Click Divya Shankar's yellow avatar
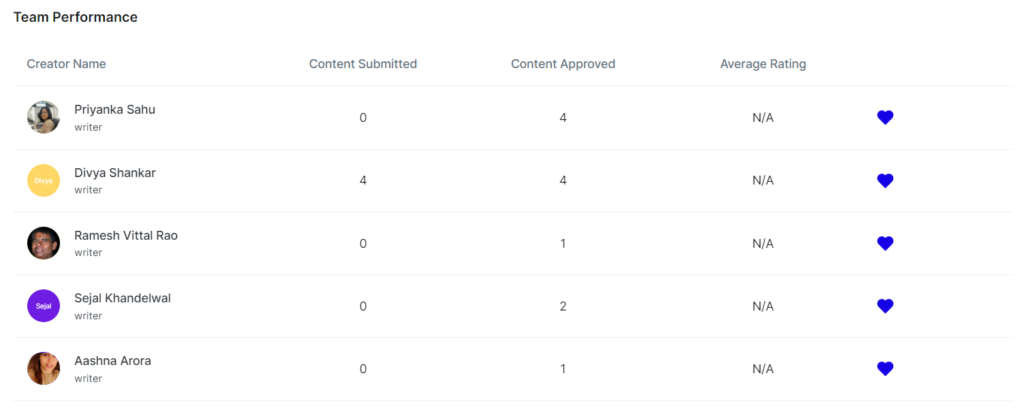 click(x=44, y=181)
